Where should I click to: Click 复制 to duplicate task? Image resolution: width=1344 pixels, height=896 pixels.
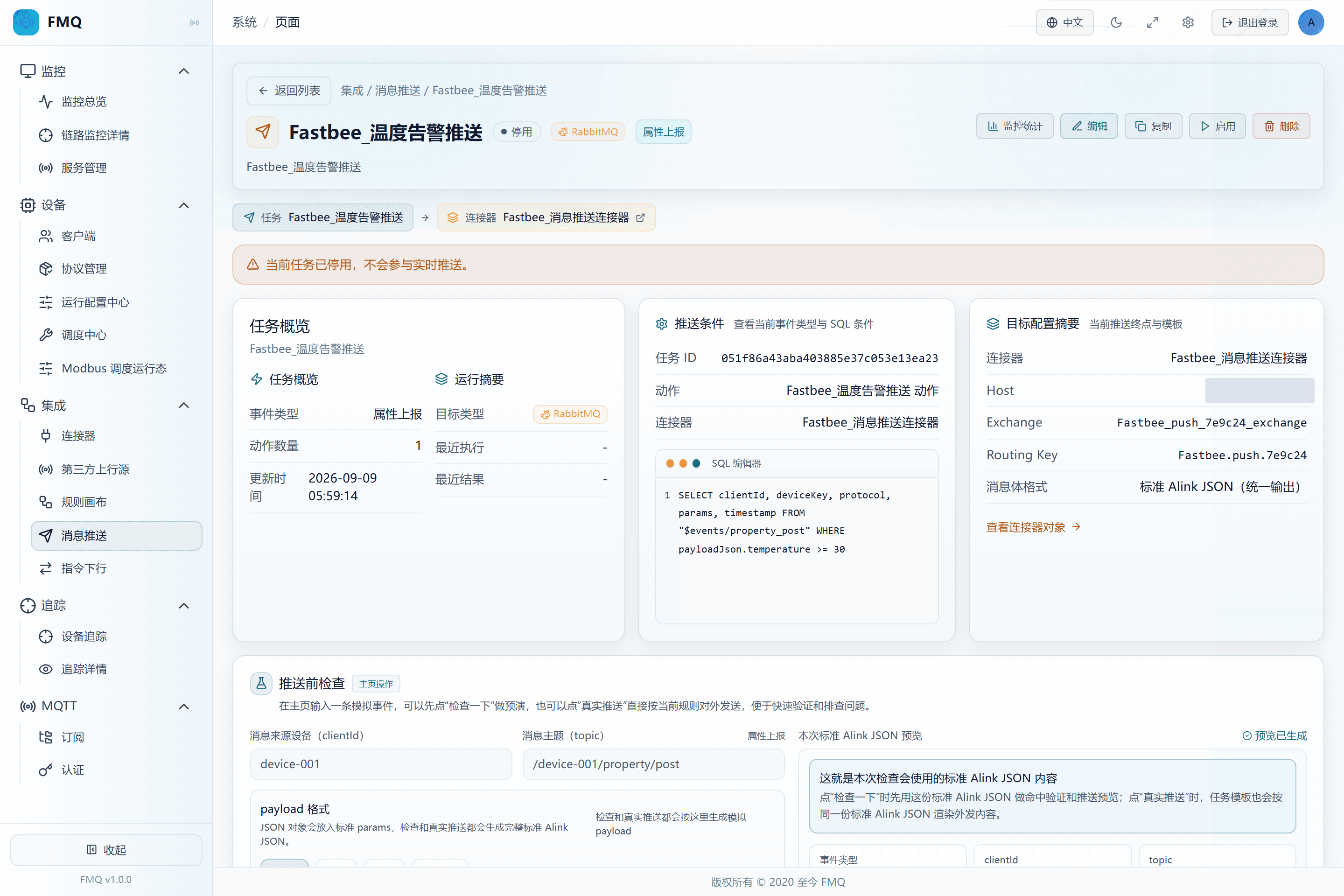1153,126
